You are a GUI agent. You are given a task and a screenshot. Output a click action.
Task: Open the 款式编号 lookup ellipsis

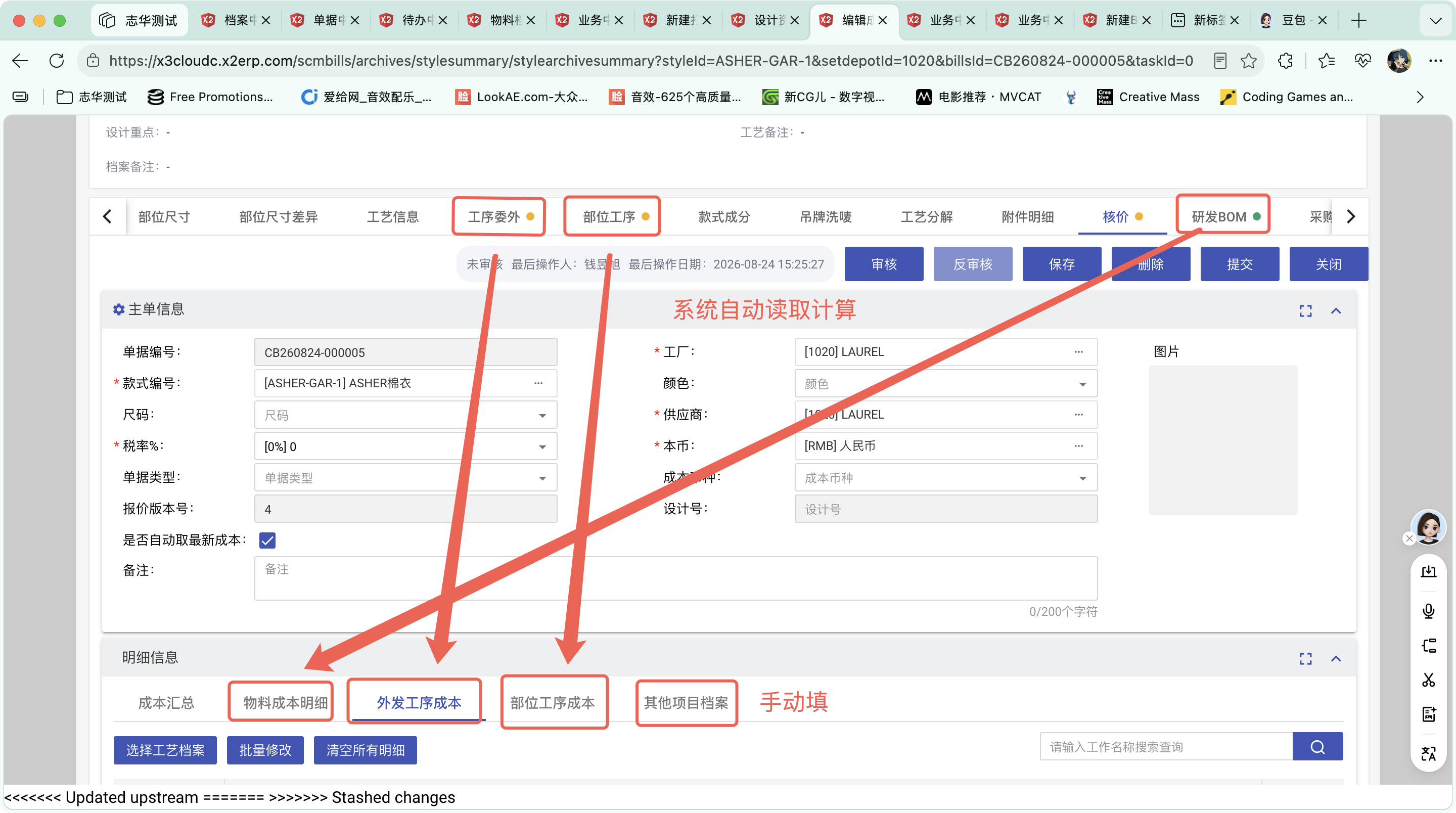tap(538, 383)
